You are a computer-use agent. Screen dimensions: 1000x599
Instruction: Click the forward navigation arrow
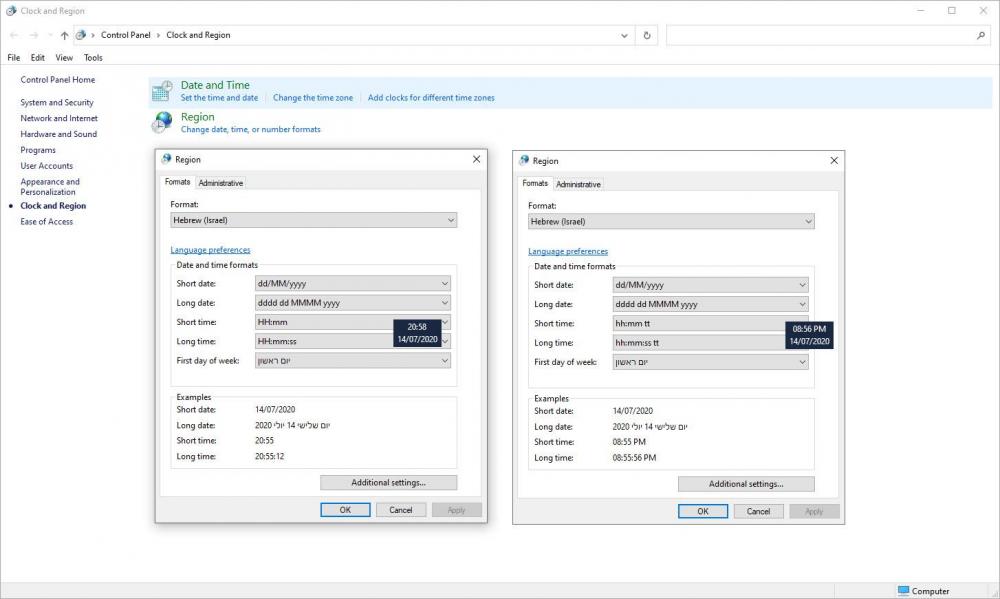[x=34, y=36]
